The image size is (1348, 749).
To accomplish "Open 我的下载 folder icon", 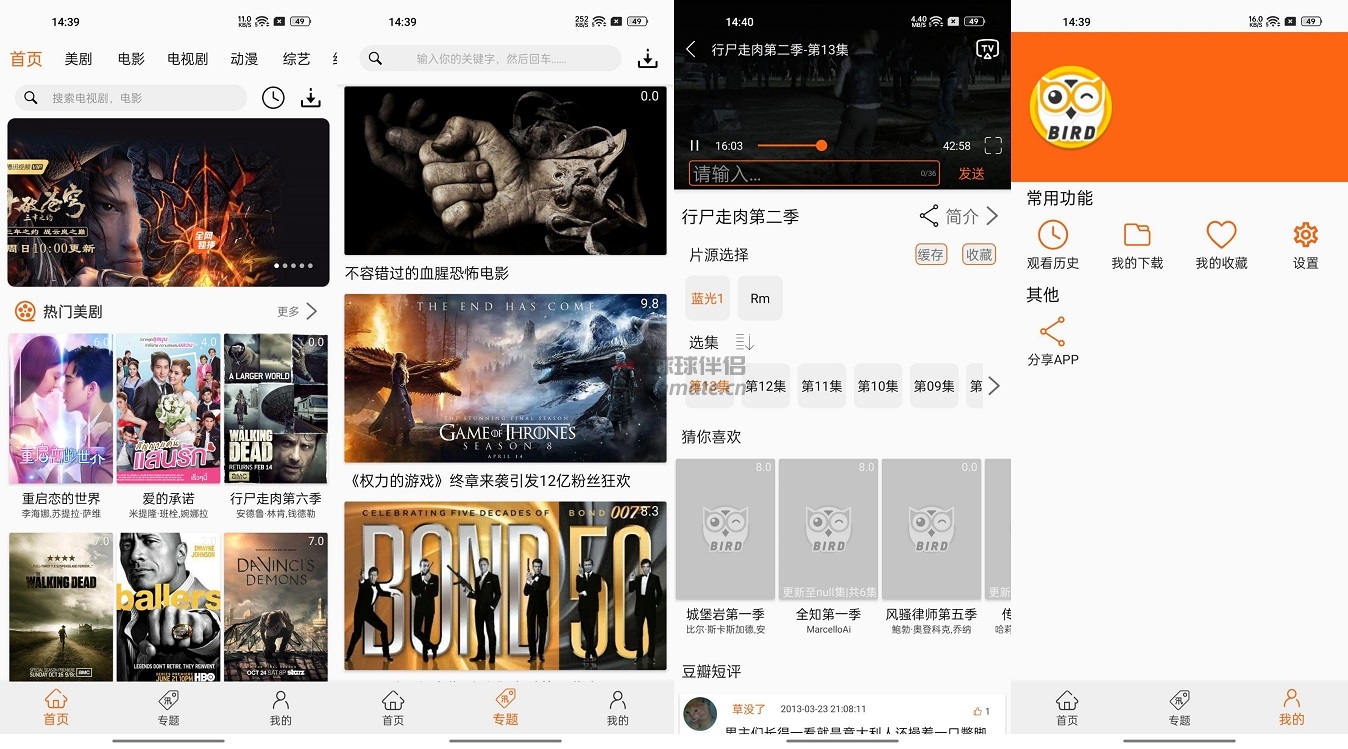I will [1137, 235].
